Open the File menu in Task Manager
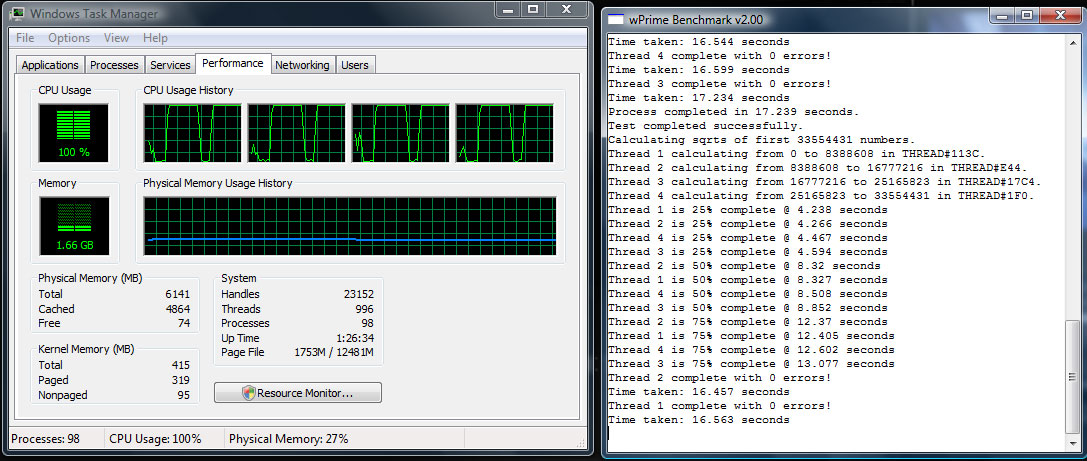The width and height of the screenshot is (1087, 461). pos(25,38)
